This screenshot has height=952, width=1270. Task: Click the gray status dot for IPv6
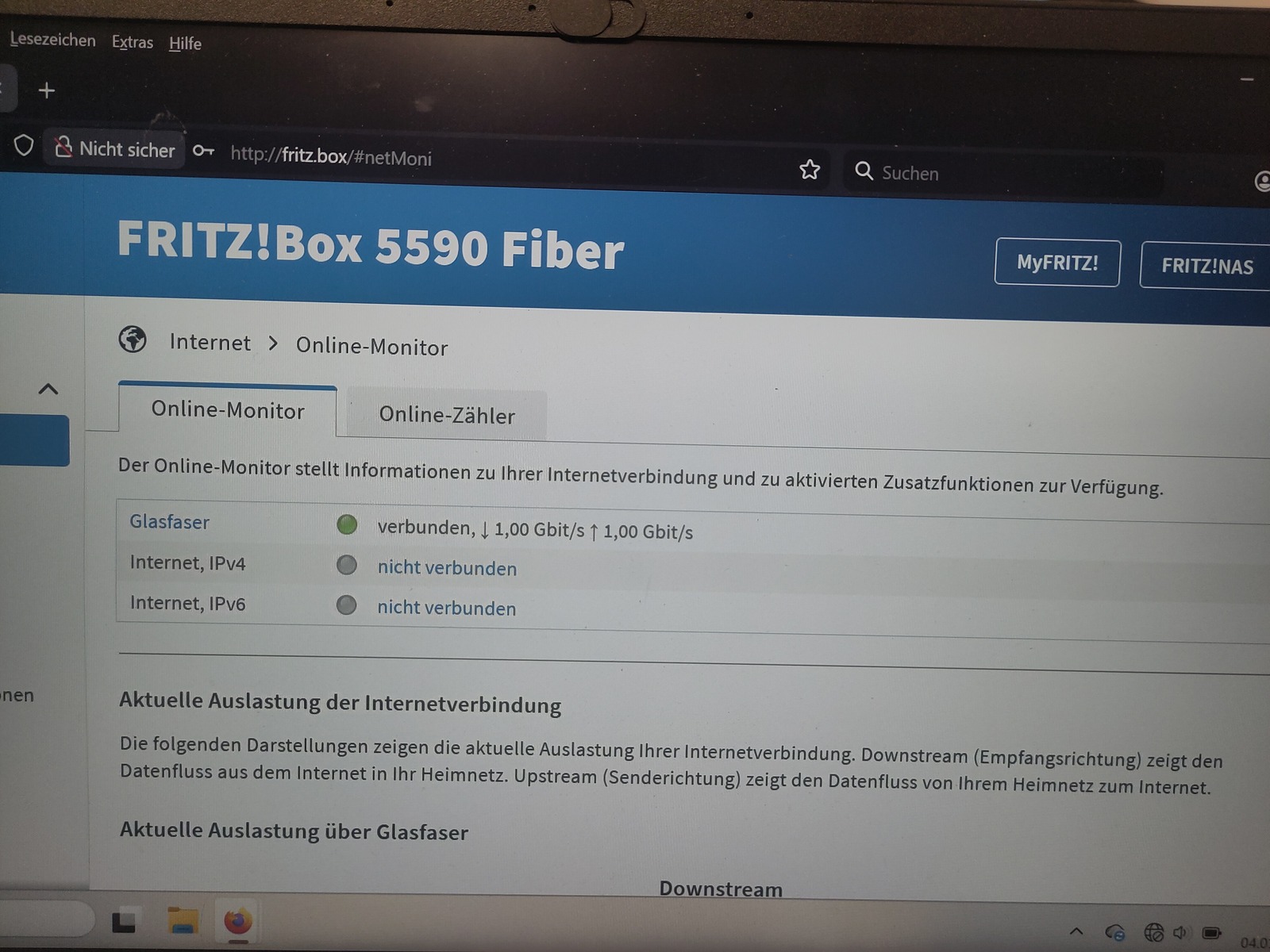[347, 605]
